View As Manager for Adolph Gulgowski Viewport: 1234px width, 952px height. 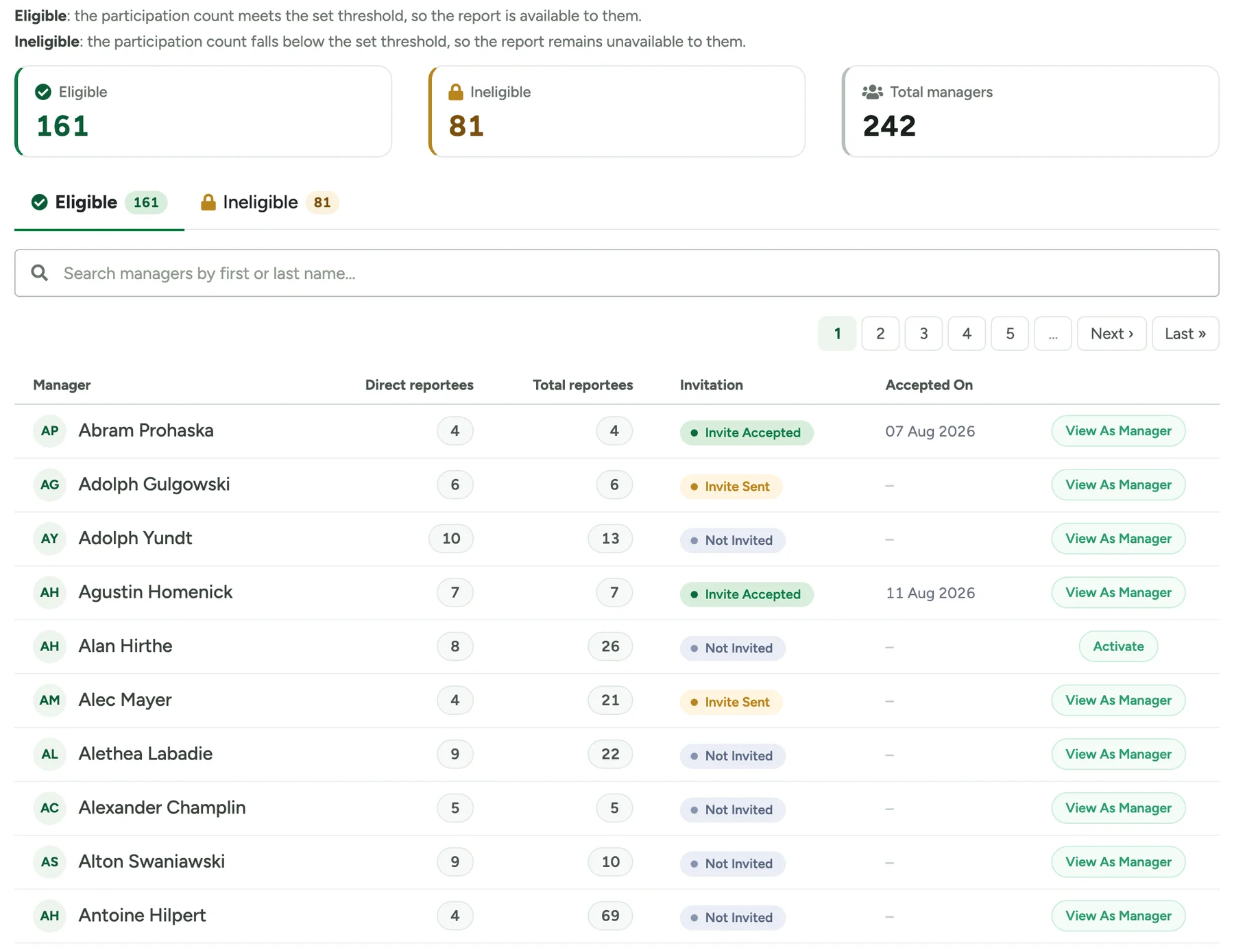coord(1118,485)
